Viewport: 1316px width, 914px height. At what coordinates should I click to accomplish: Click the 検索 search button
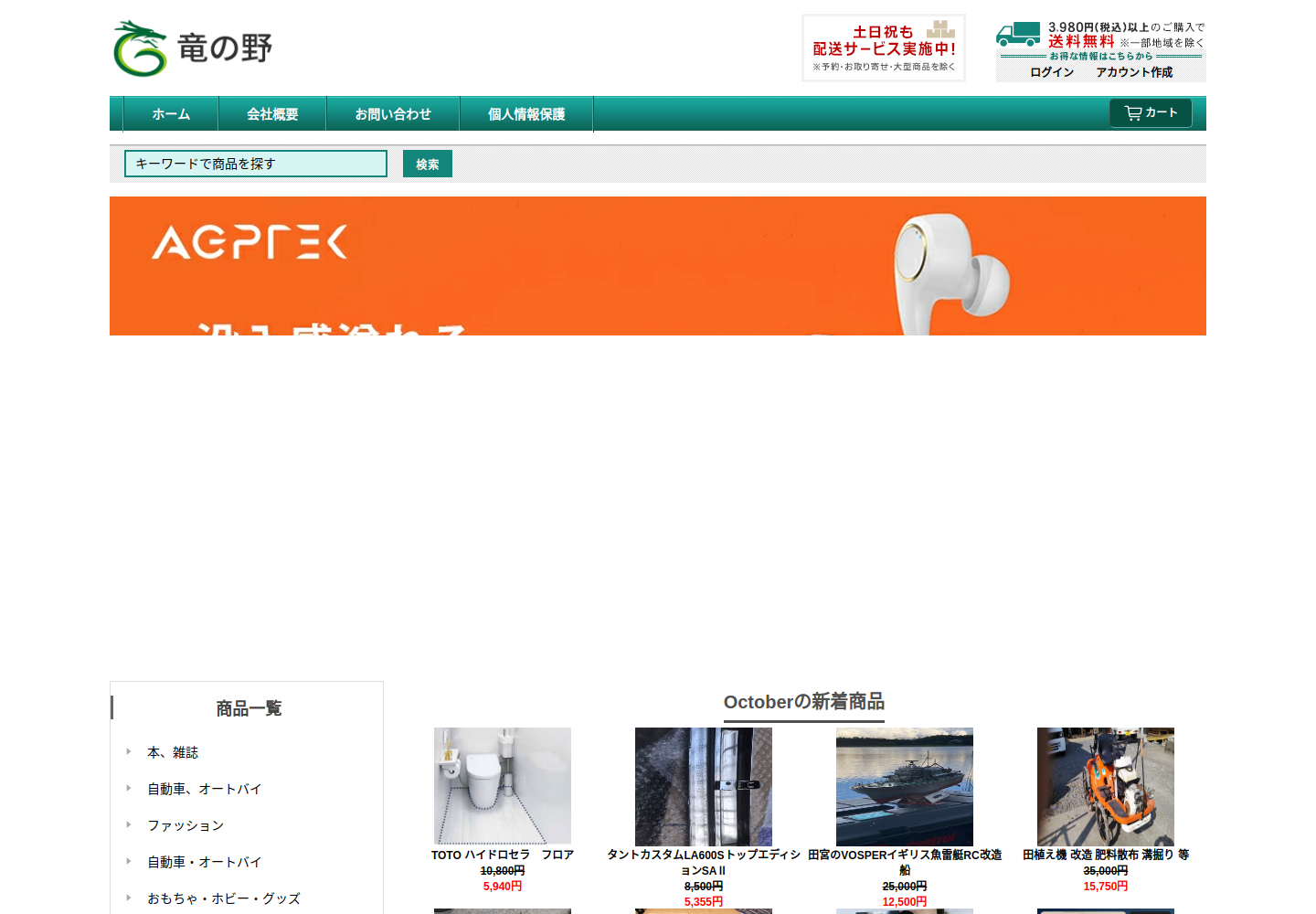pos(428,164)
